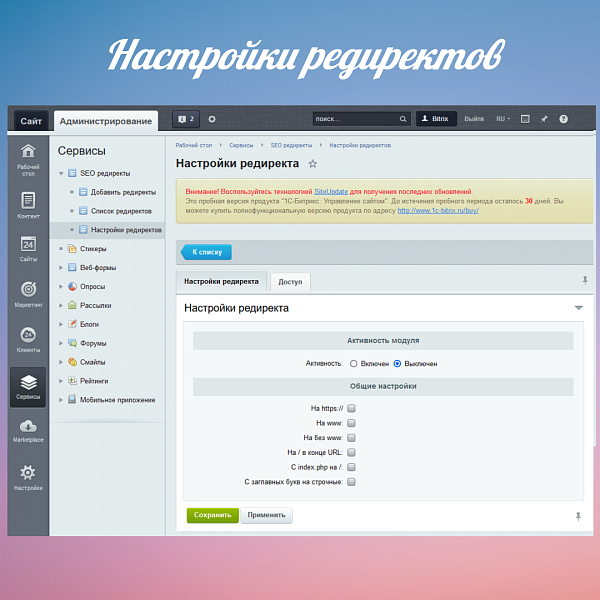Open the Marketplace sidebar icon

[28, 430]
